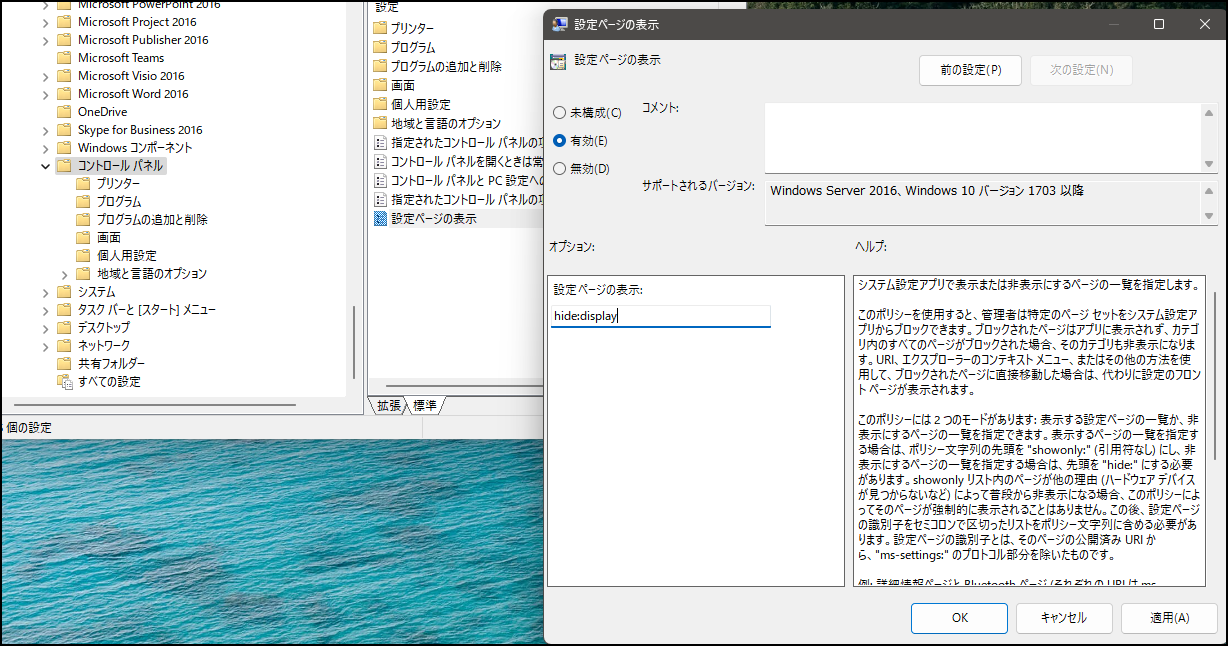The width and height of the screenshot is (1228, 646).
Task: Select the 個人用設定 folder icon in tree
Action: tap(83, 255)
